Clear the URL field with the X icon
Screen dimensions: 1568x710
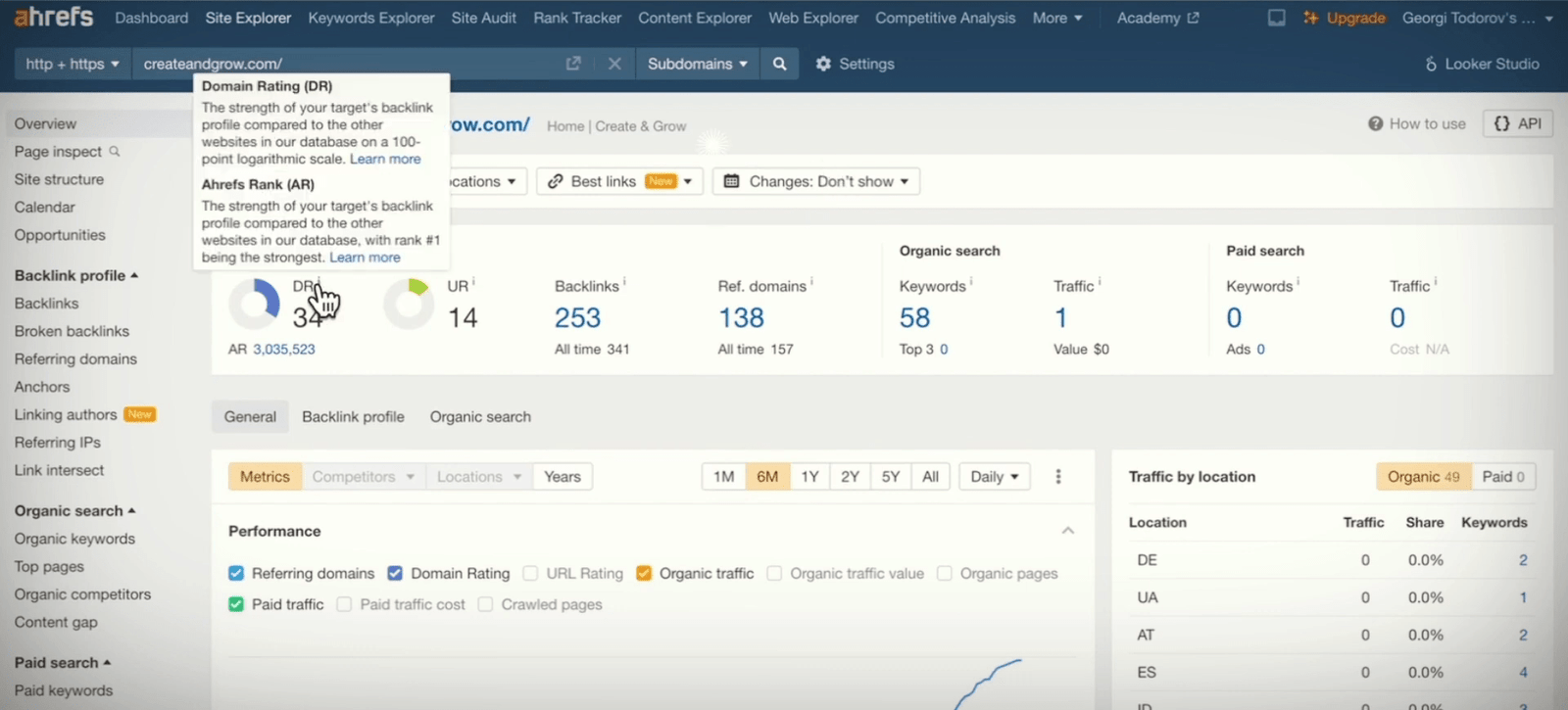coord(614,64)
